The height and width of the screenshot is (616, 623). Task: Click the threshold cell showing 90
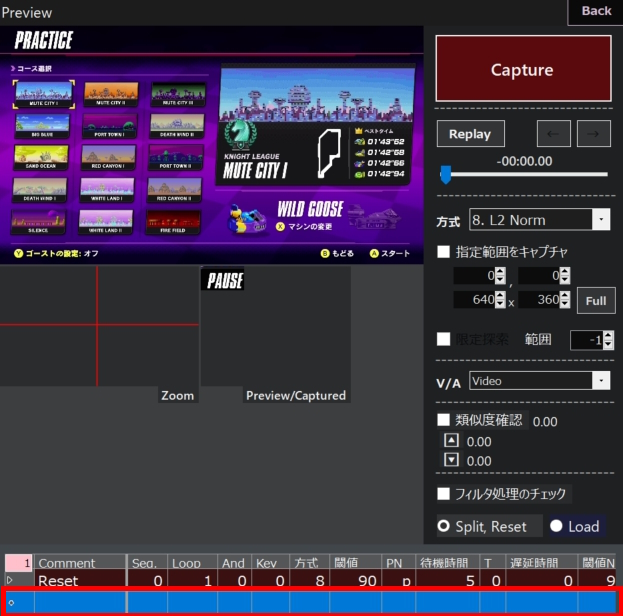(x=355, y=581)
